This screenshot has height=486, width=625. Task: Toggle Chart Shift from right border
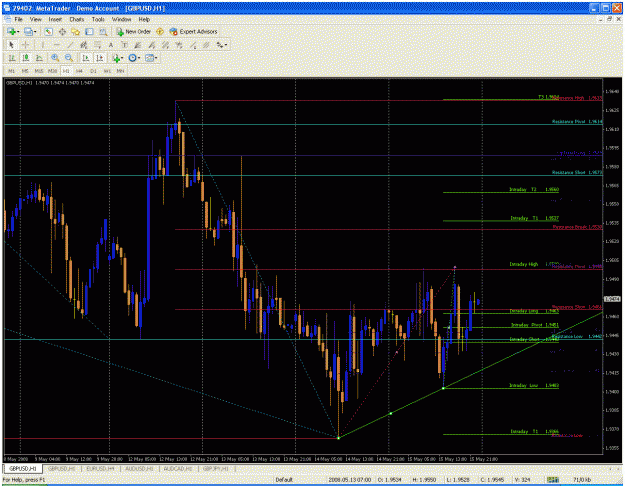coord(100,58)
